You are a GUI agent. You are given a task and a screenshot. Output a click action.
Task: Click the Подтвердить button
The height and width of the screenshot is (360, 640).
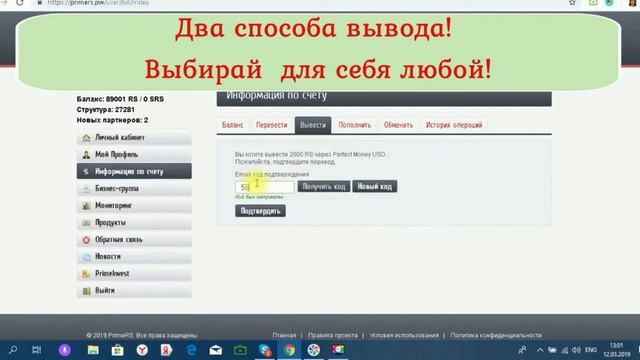tap(260, 211)
